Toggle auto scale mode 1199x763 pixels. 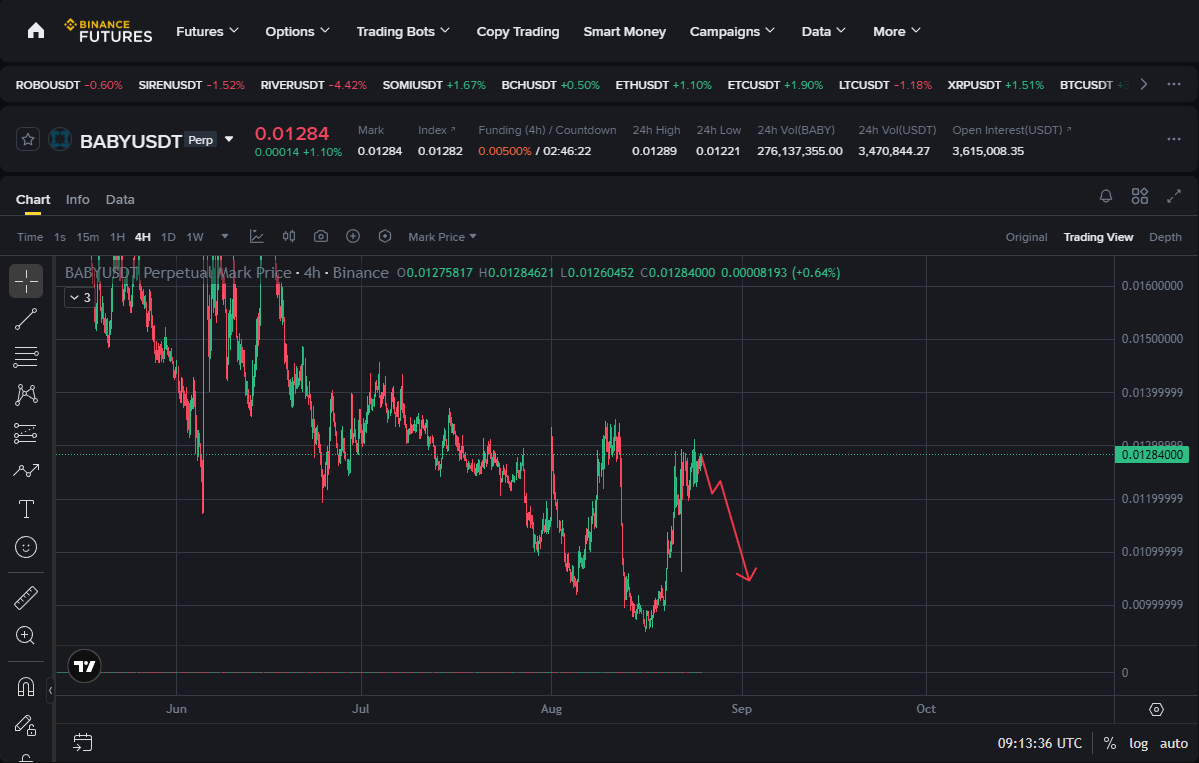1174,743
